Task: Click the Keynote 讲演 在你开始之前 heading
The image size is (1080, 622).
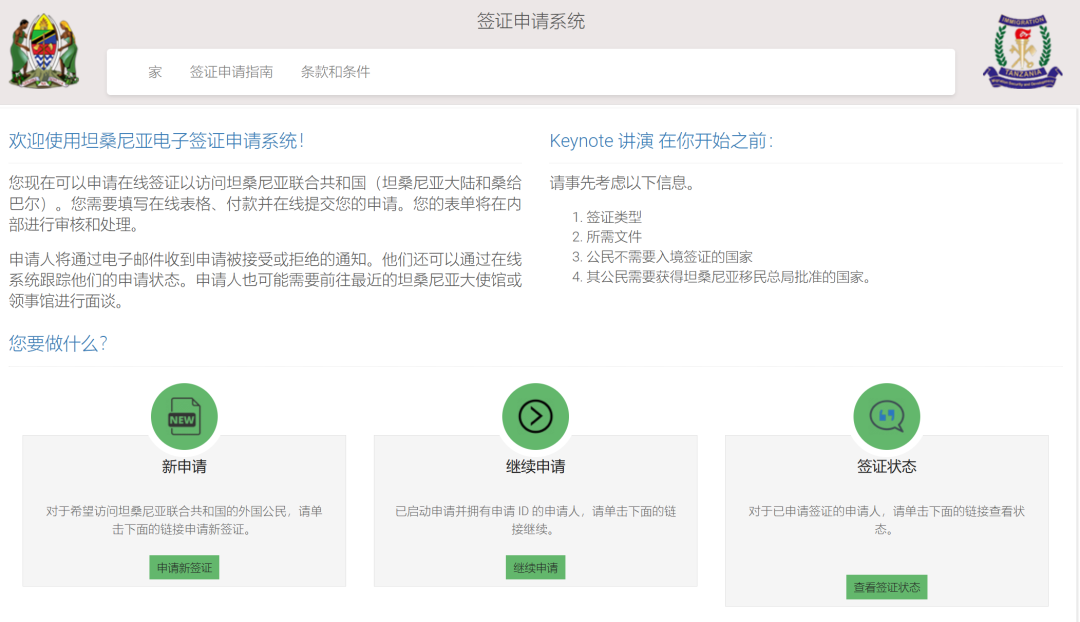Action: (661, 141)
